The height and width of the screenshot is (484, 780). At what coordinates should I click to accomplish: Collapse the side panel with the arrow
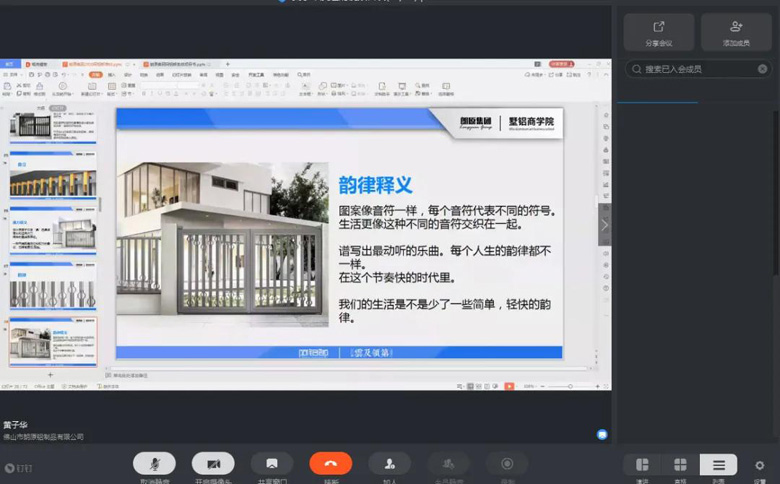tap(604, 225)
